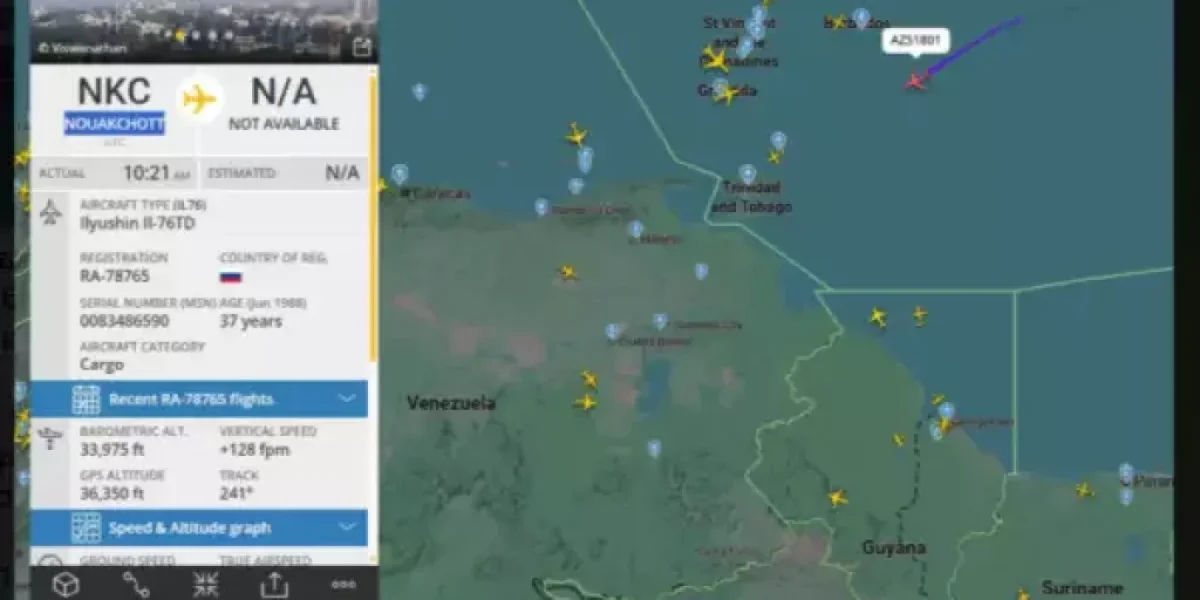Select the follow aircraft arrows icon
Viewport: 1200px width, 600px height.
205,584
